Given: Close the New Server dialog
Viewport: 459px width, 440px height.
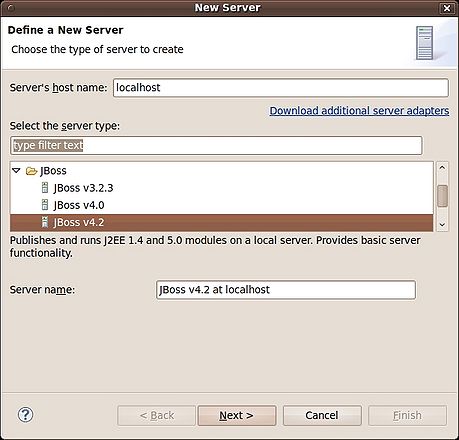Looking at the screenshot, I should point(447,8).
